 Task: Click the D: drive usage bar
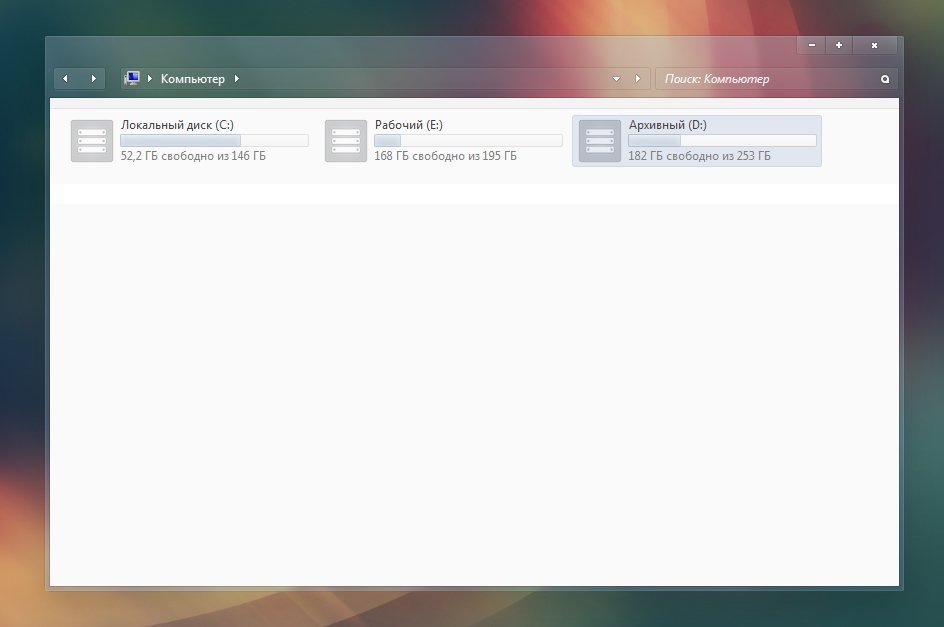pyautogui.click(x=722, y=140)
